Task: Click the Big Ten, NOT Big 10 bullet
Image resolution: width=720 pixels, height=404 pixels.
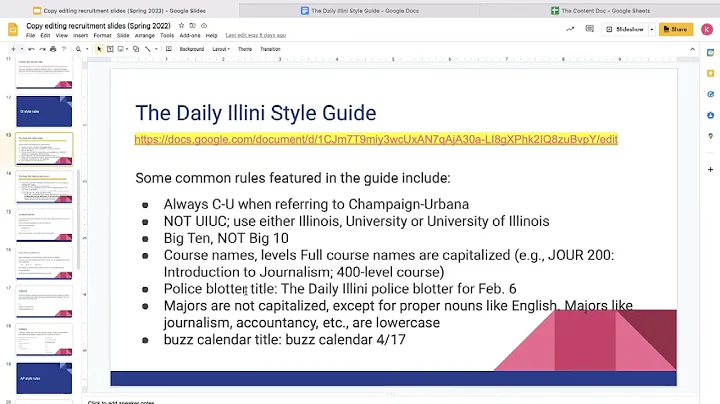Action: (x=226, y=238)
